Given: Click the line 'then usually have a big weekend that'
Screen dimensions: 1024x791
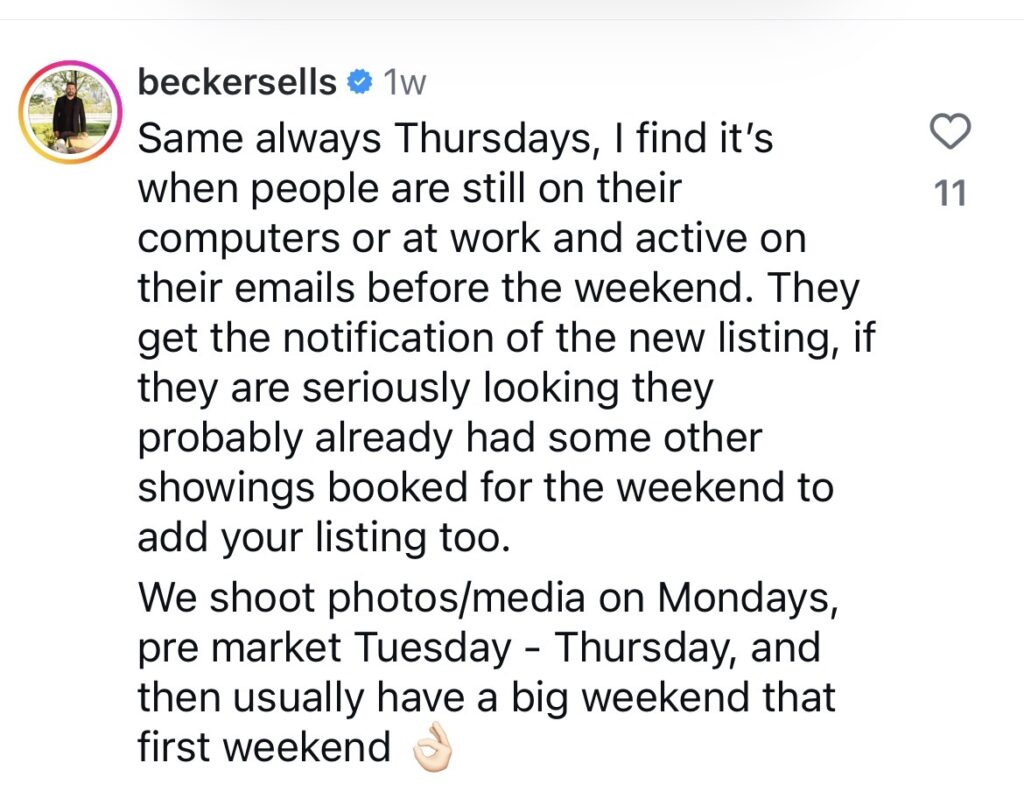Looking at the screenshot, I should click(487, 697).
